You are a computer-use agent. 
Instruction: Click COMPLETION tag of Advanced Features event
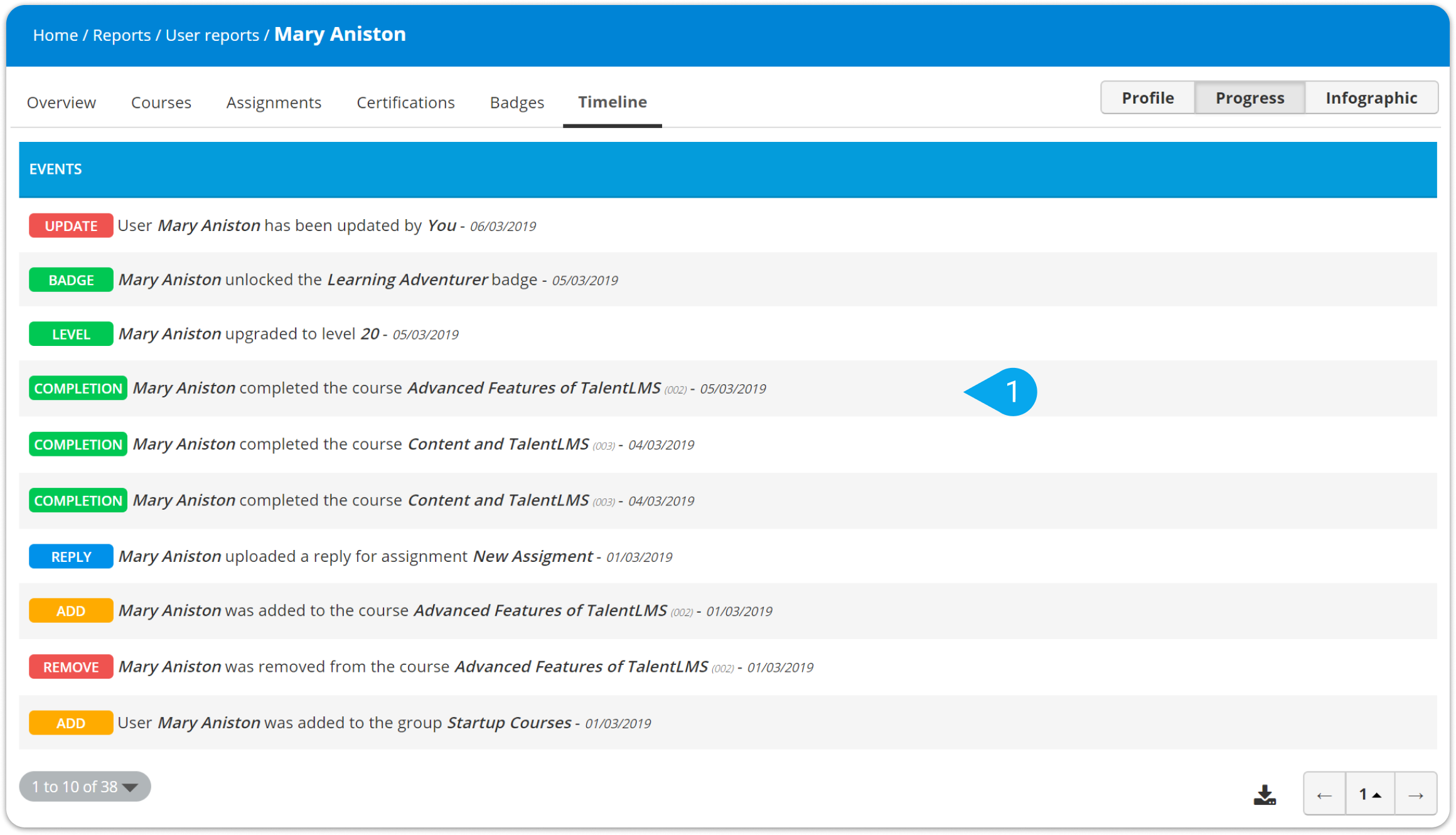tap(78, 389)
